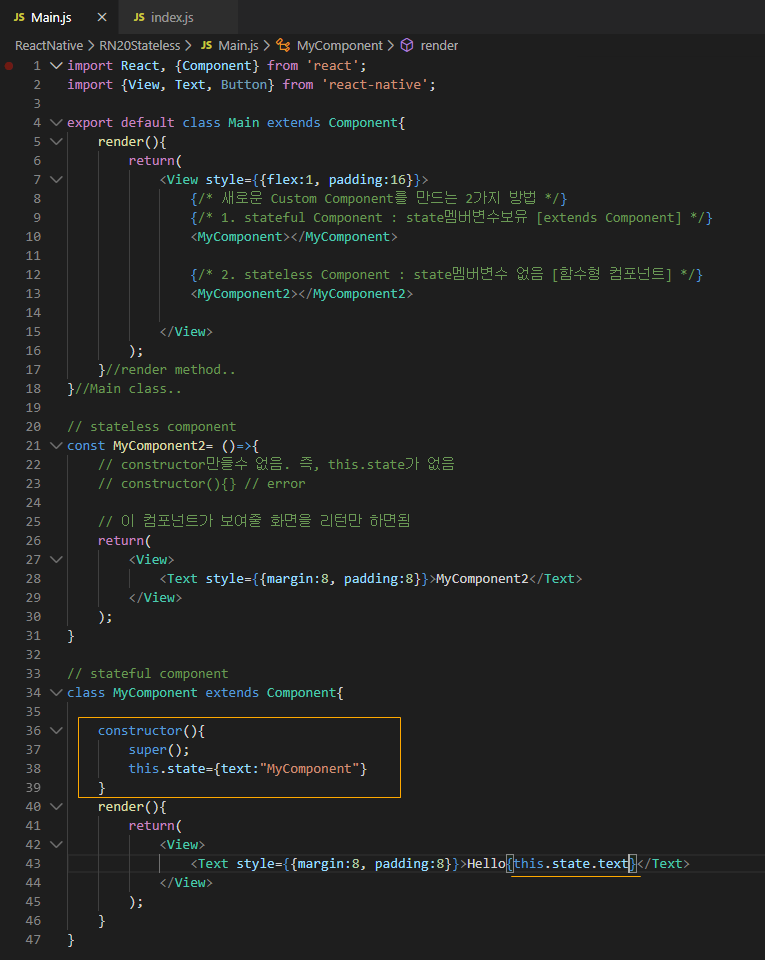Collapse the import fold on line 1
This screenshot has height=960, width=765.
coord(56,66)
